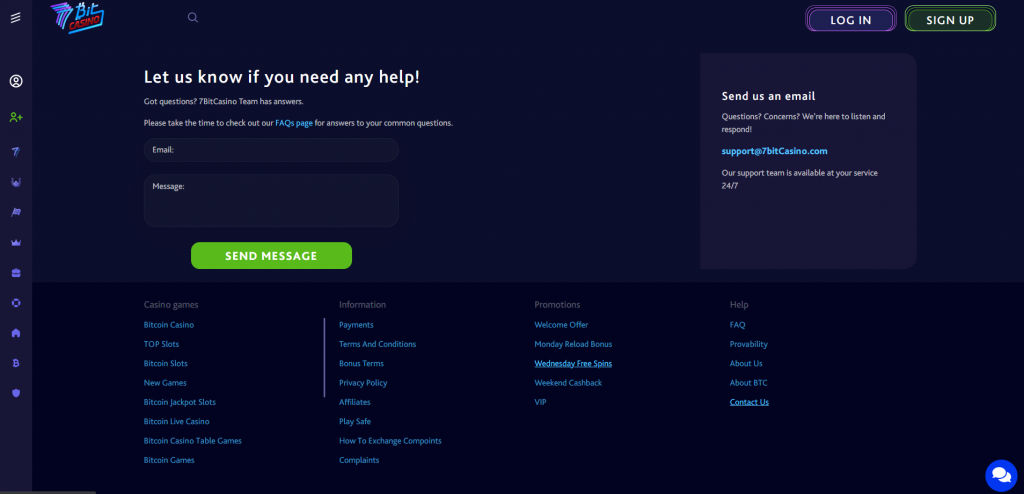Open the FAQs page link
1024x494 pixels.
[x=294, y=123]
